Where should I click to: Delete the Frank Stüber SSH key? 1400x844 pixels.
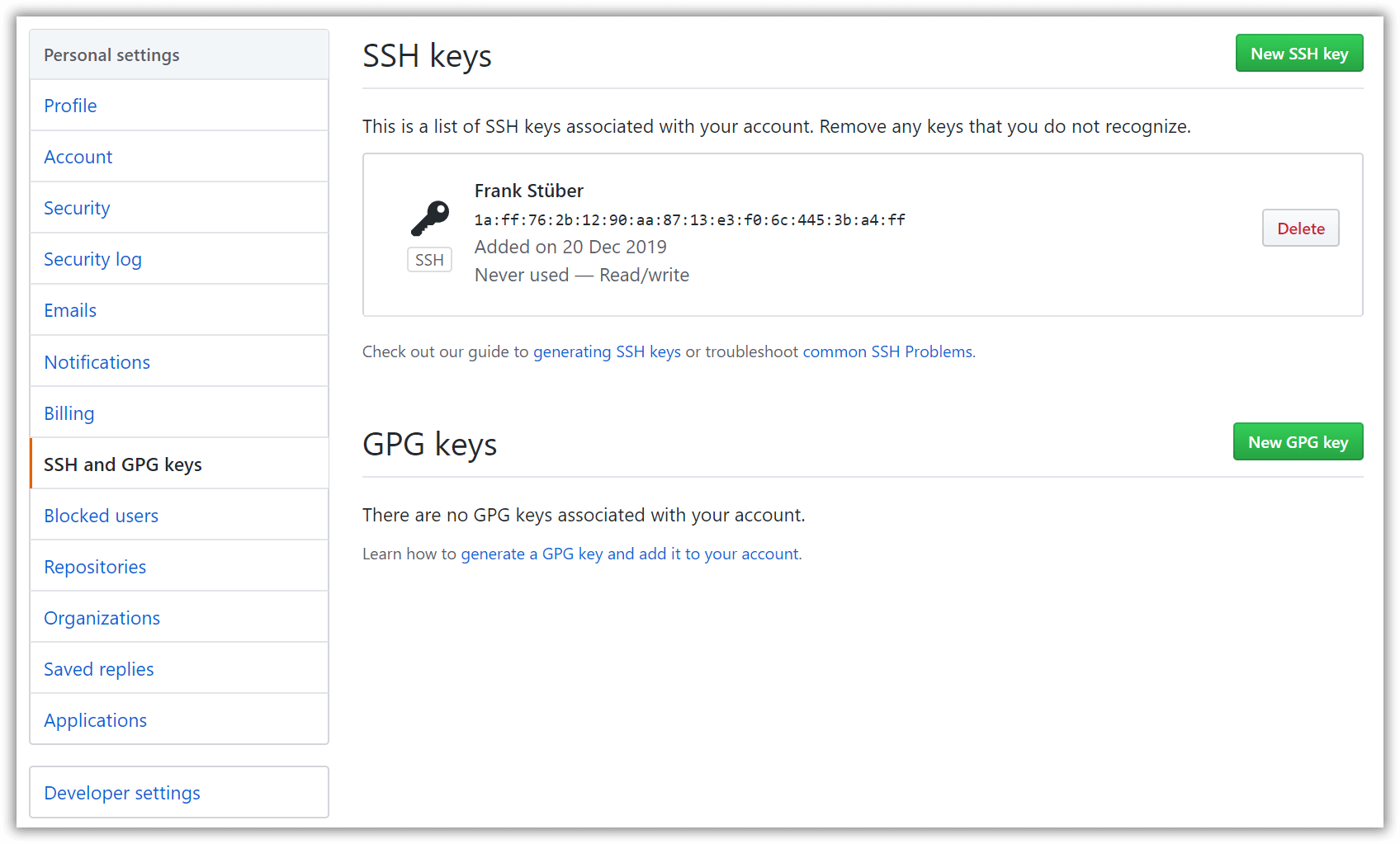coord(1300,228)
